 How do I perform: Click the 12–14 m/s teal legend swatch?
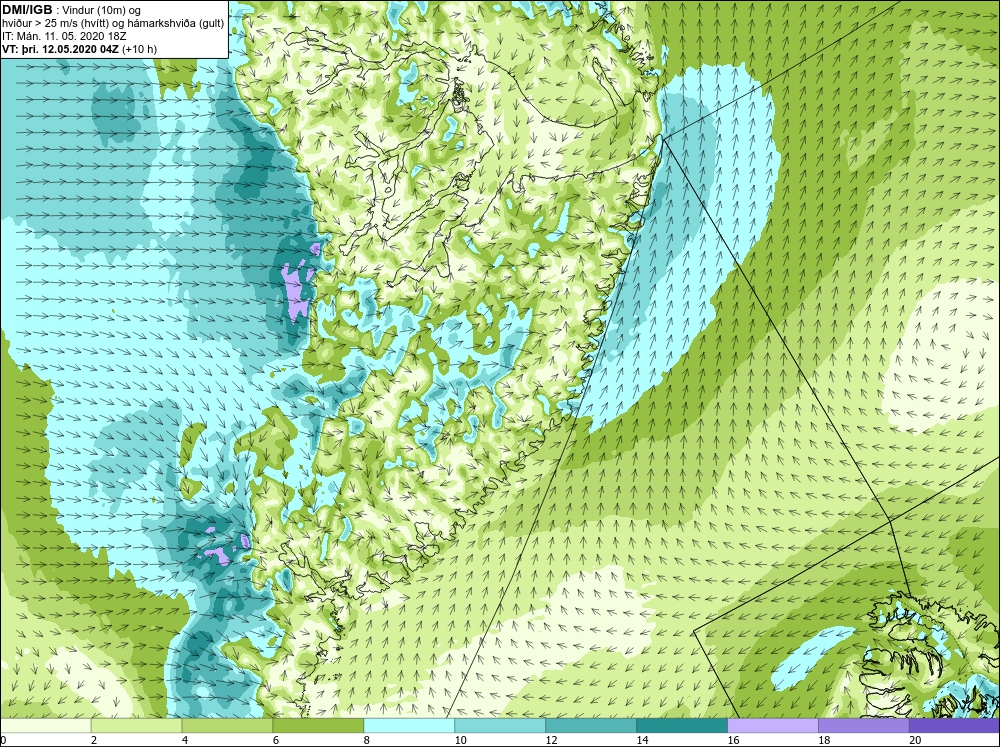(x=591, y=726)
